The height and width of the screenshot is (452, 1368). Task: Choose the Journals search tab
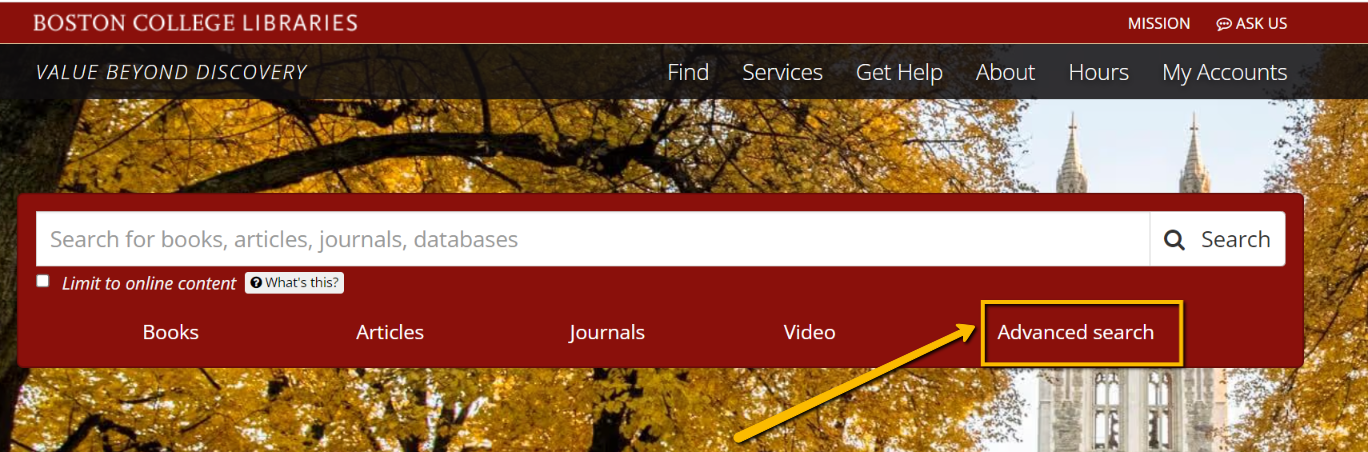607,332
